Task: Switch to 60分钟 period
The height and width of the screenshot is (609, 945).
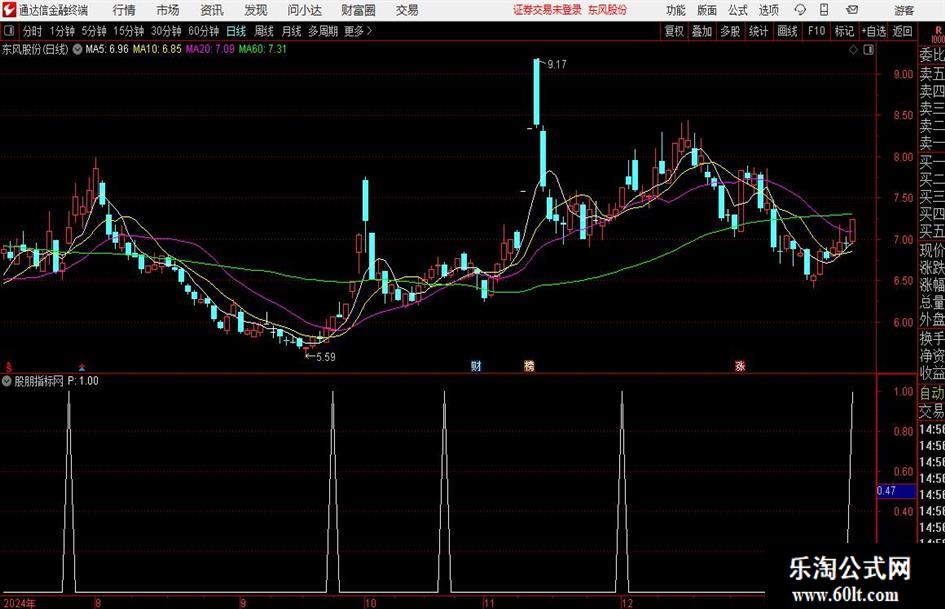Action: tap(204, 31)
